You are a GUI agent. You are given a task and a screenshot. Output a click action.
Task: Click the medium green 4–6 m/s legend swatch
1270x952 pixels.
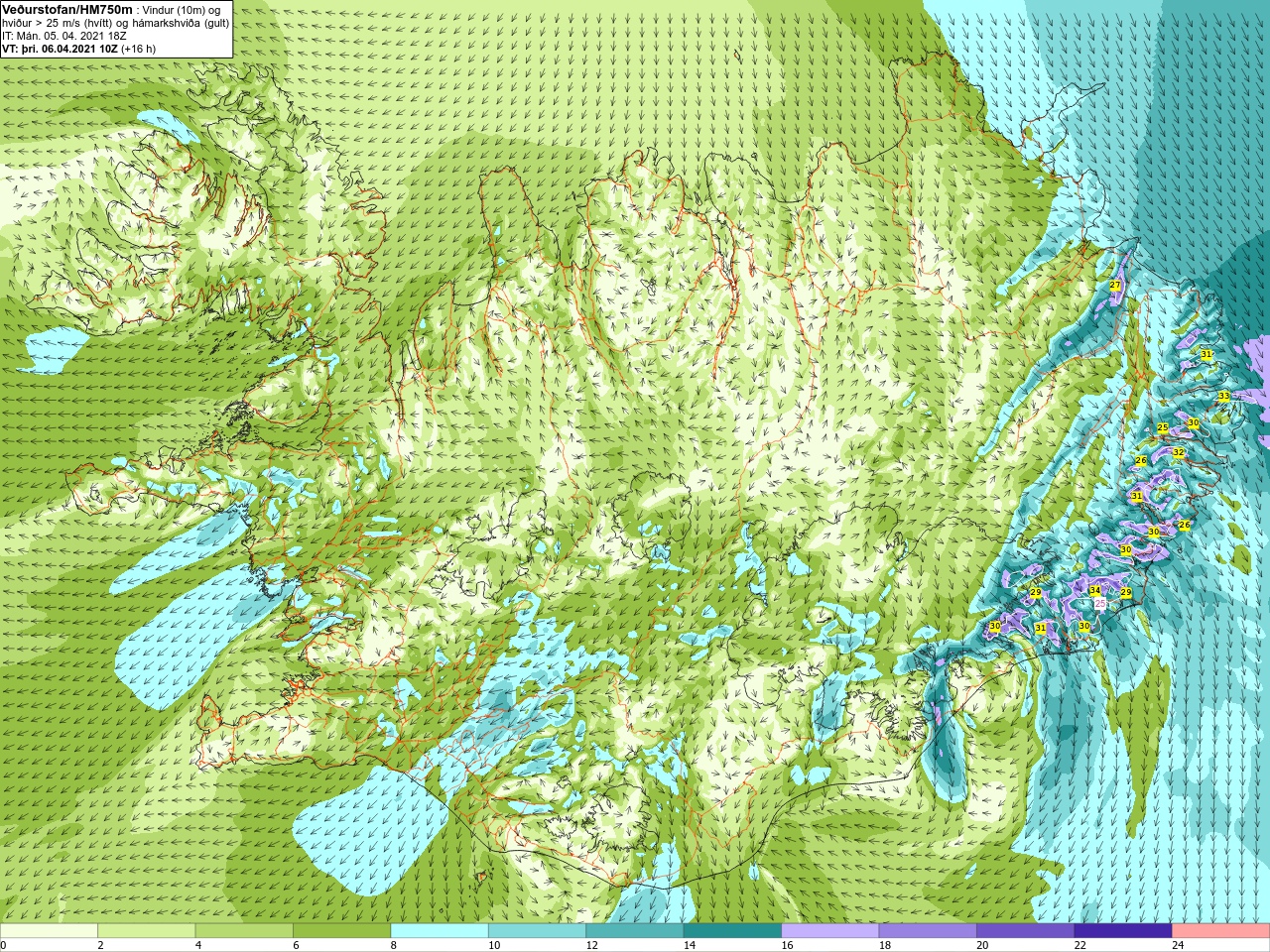click(x=244, y=931)
